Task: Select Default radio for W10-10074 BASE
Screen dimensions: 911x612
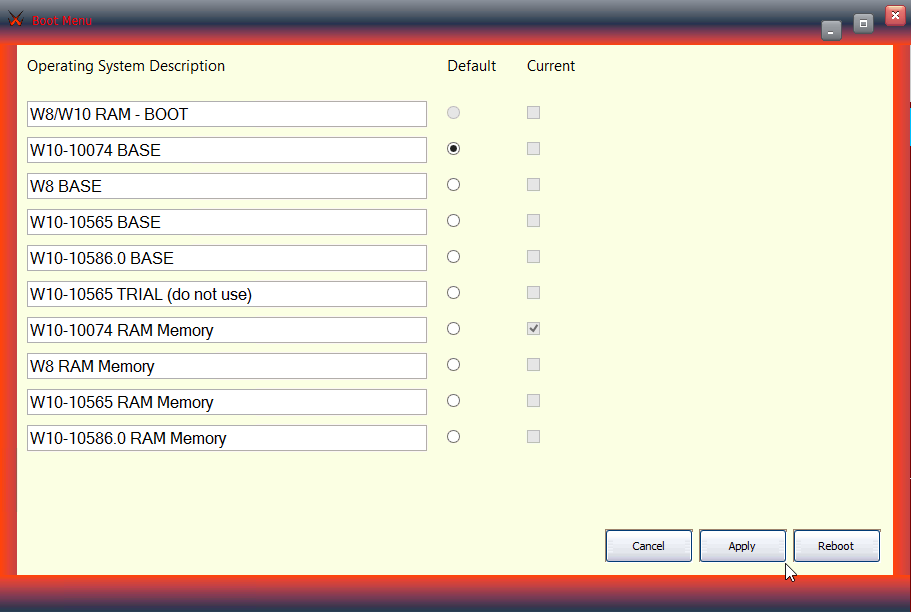Action: (x=453, y=149)
